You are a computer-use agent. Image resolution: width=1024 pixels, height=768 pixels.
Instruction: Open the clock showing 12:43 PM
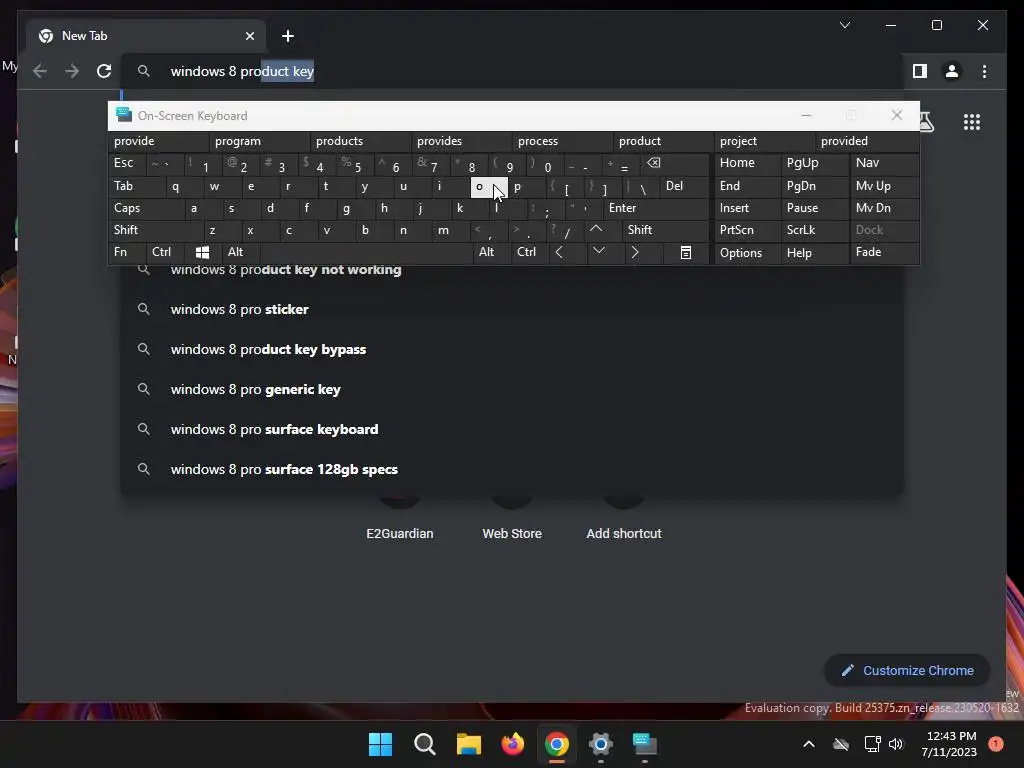(949, 744)
